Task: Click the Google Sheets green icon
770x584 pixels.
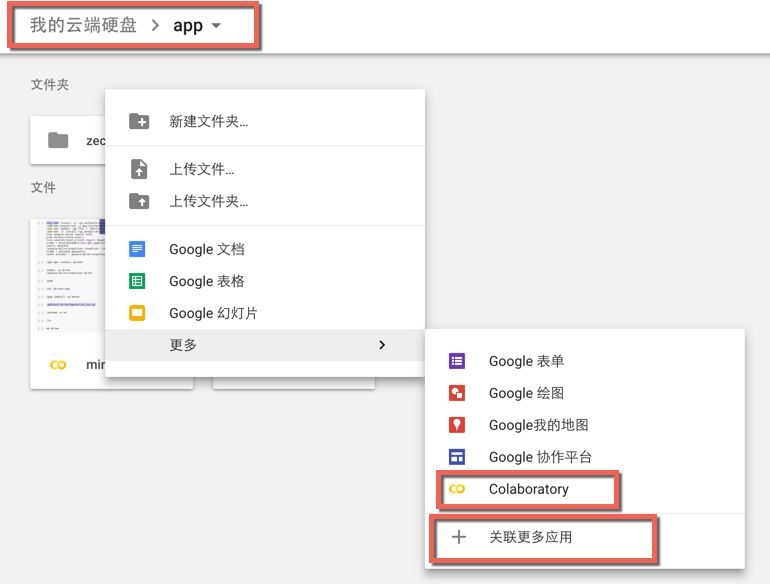Action: [x=137, y=281]
